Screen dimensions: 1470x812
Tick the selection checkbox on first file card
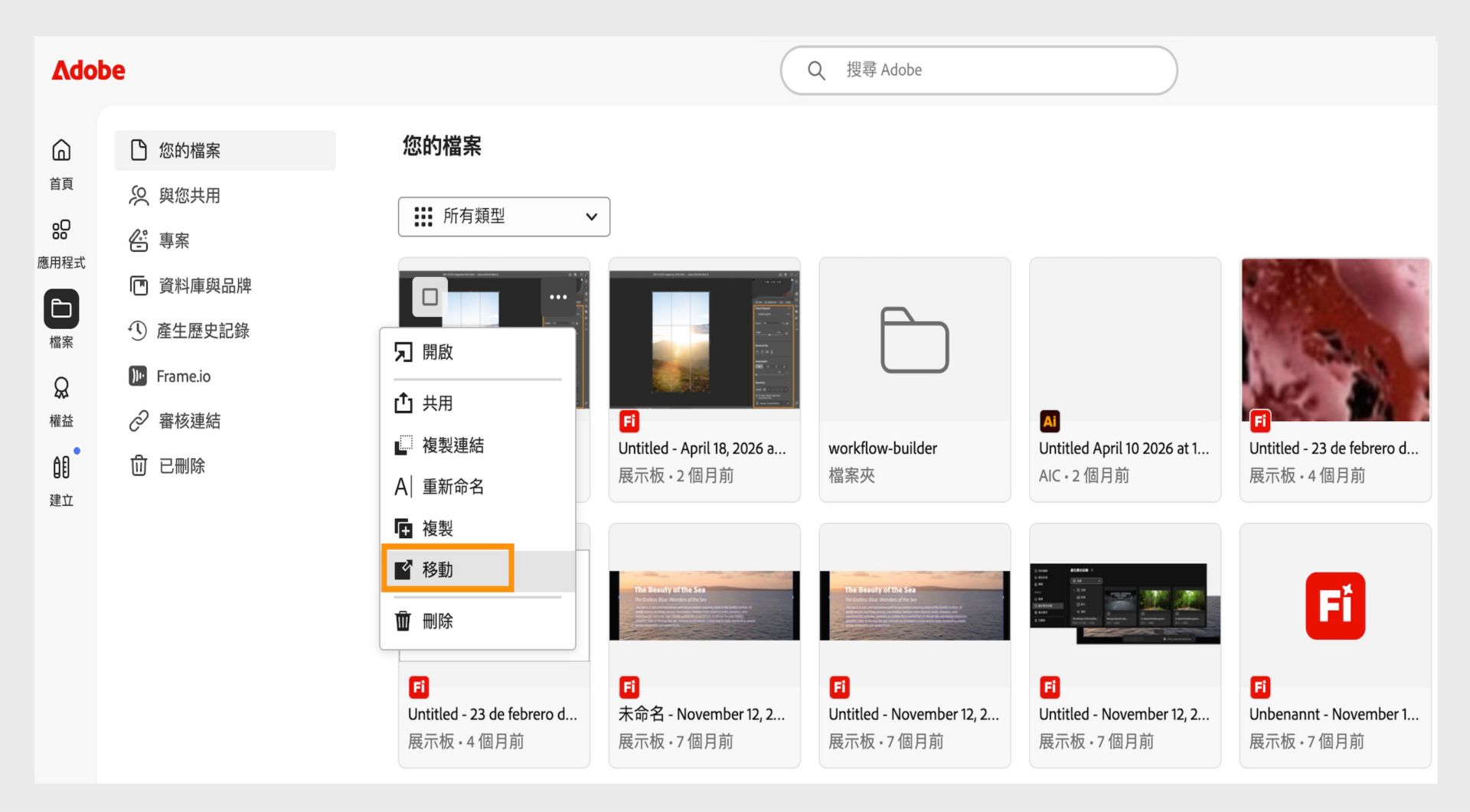[x=430, y=297]
